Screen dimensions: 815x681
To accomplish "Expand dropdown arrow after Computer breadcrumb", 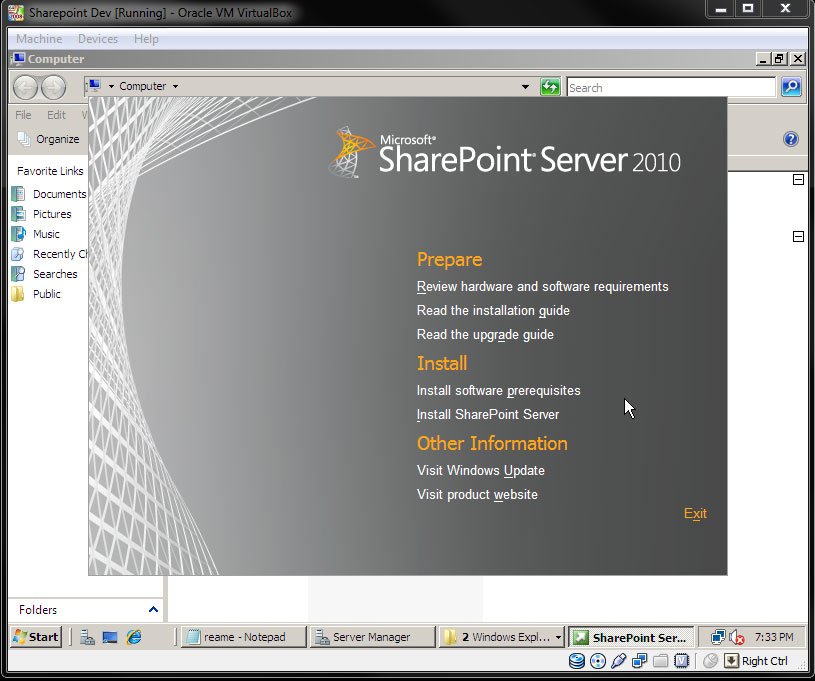I will [175, 86].
